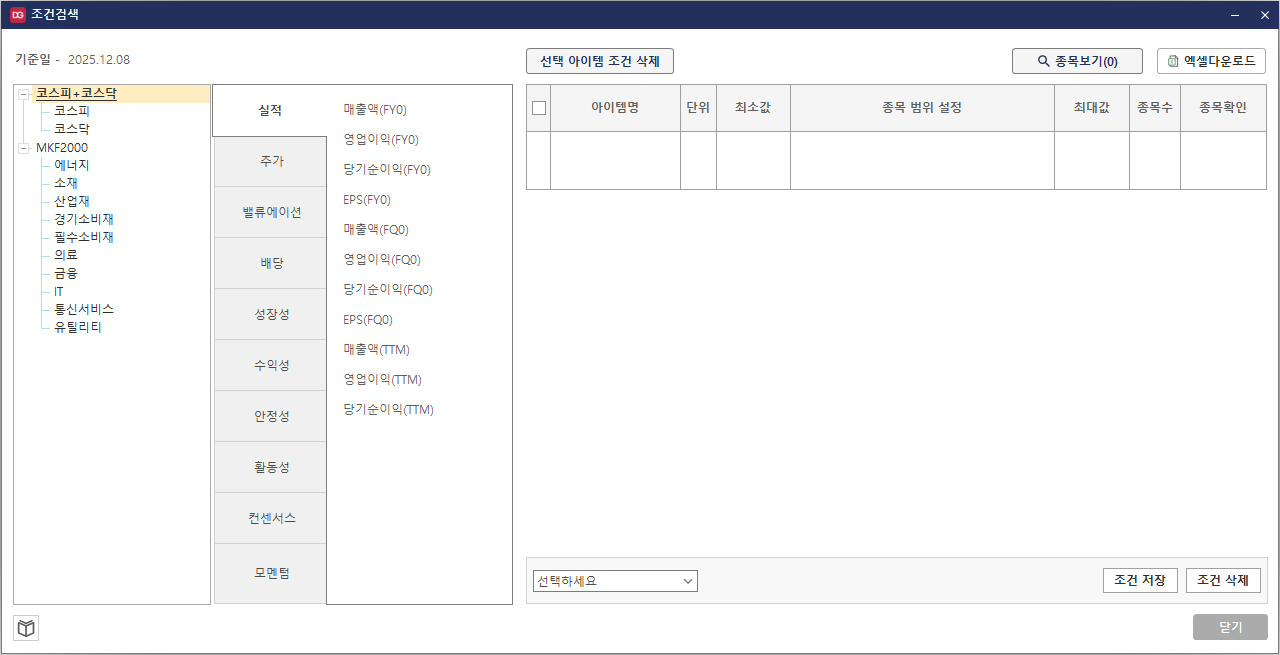
Task: Select the 주가 tab
Action: click(270, 161)
